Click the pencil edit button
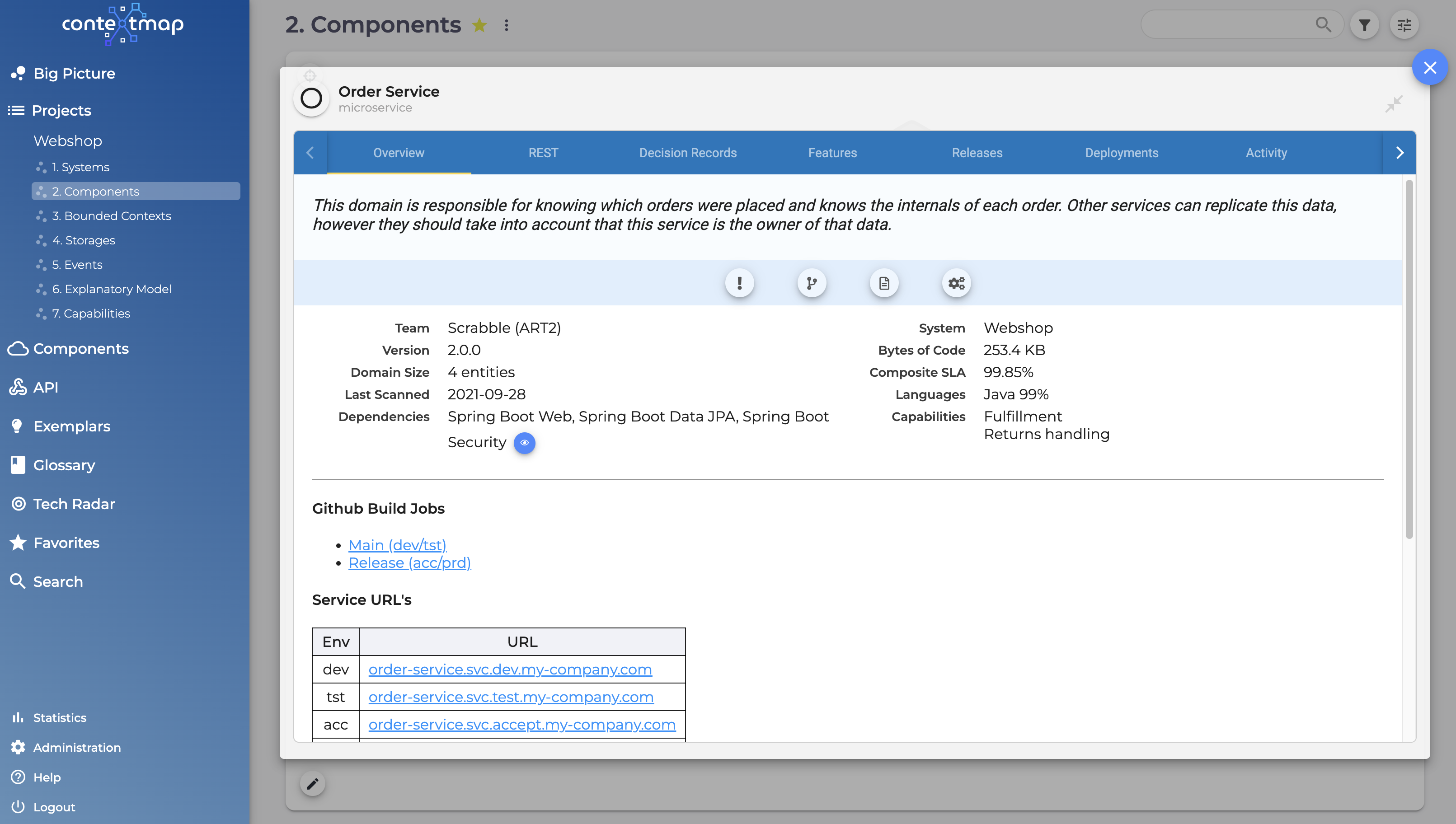Viewport: 1456px width, 824px height. click(x=313, y=784)
